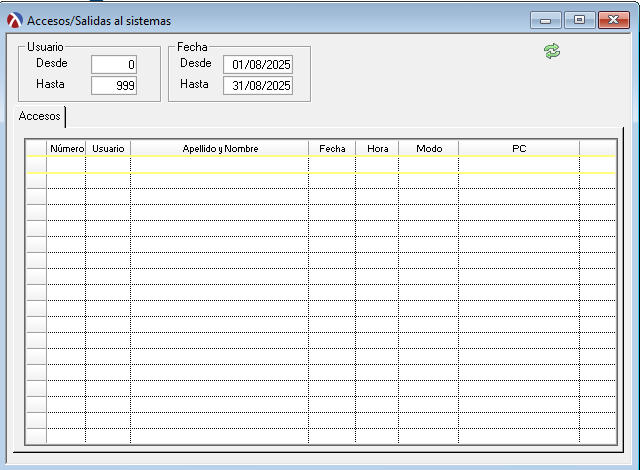Select the first row's selector cell
This screenshot has width=640, height=470.
pos(36,164)
